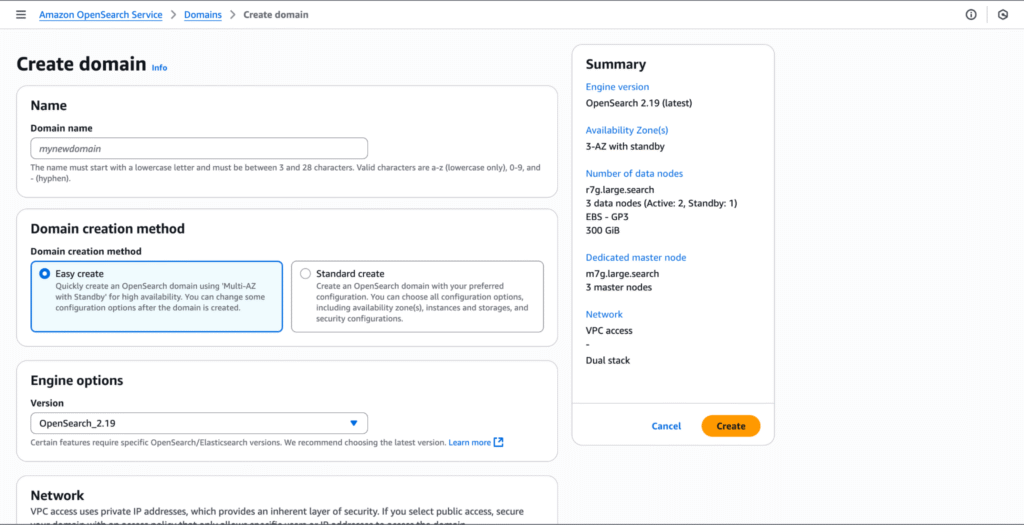
Task: Select the Standard create radio option
Action: [x=305, y=273]
